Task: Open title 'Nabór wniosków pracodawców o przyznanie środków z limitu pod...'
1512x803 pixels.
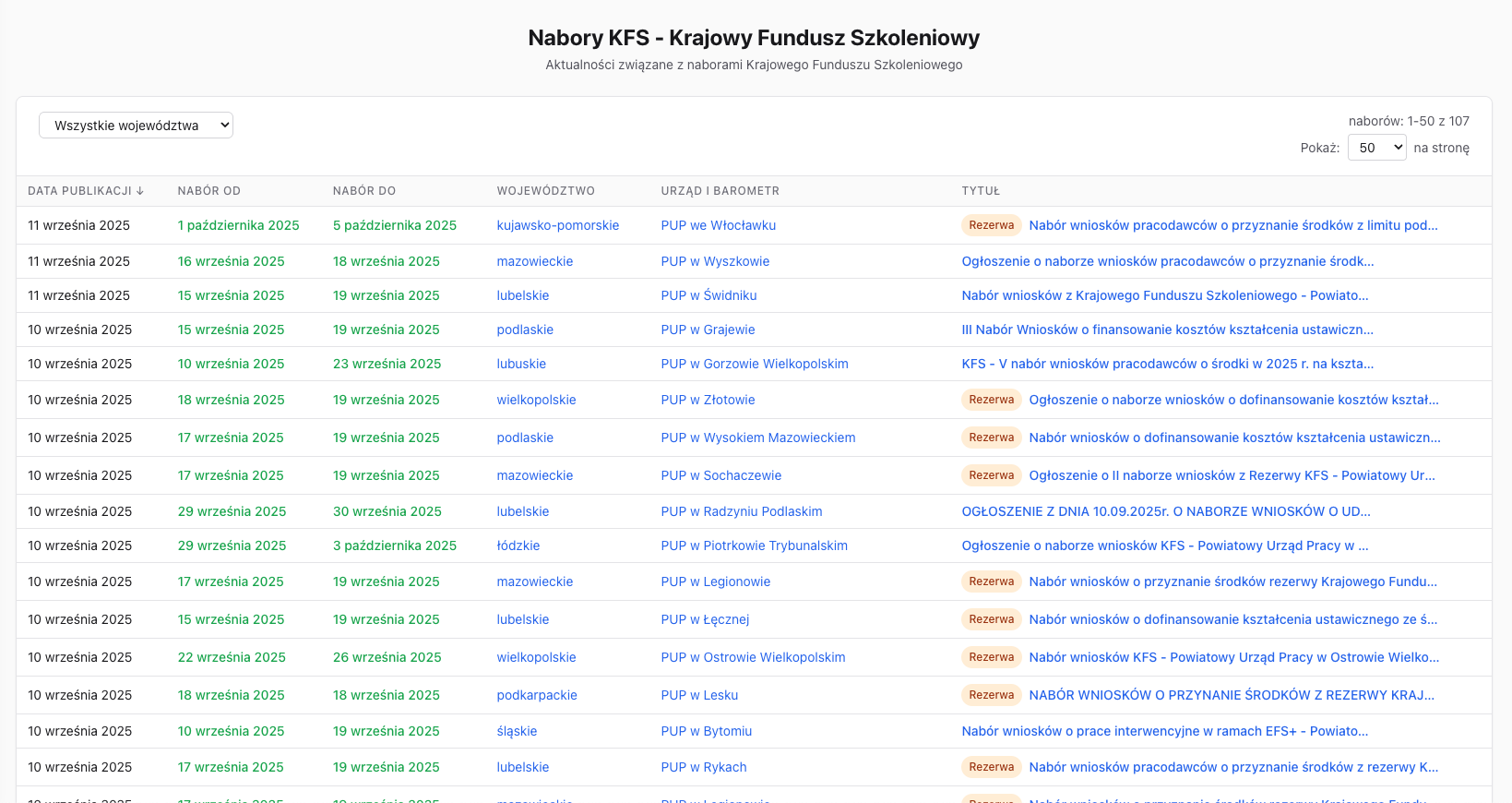Action: (1233, 225)
